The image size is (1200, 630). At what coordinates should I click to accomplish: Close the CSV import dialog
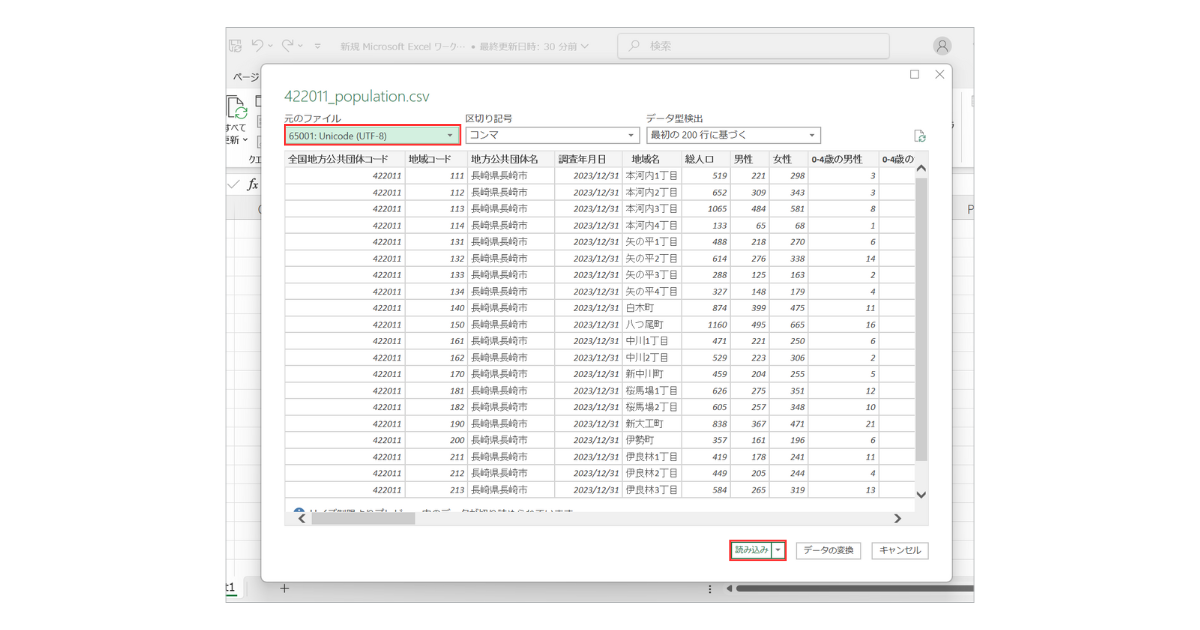click(939, 75)
